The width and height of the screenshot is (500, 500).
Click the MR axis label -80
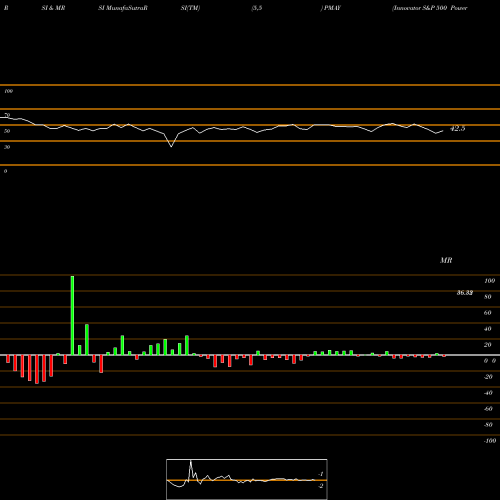(x=488, y=425)
